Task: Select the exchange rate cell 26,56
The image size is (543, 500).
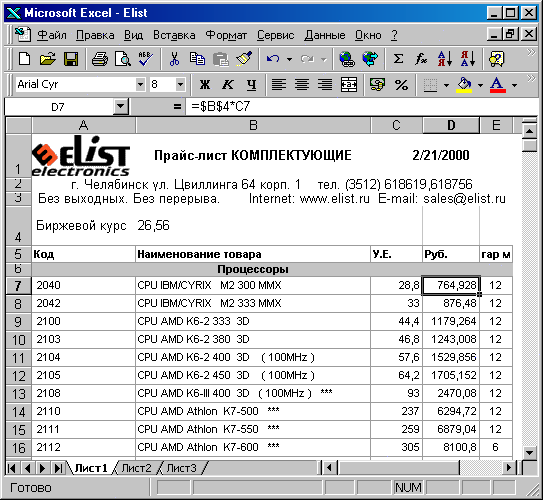Action: [x=253, y=226]
